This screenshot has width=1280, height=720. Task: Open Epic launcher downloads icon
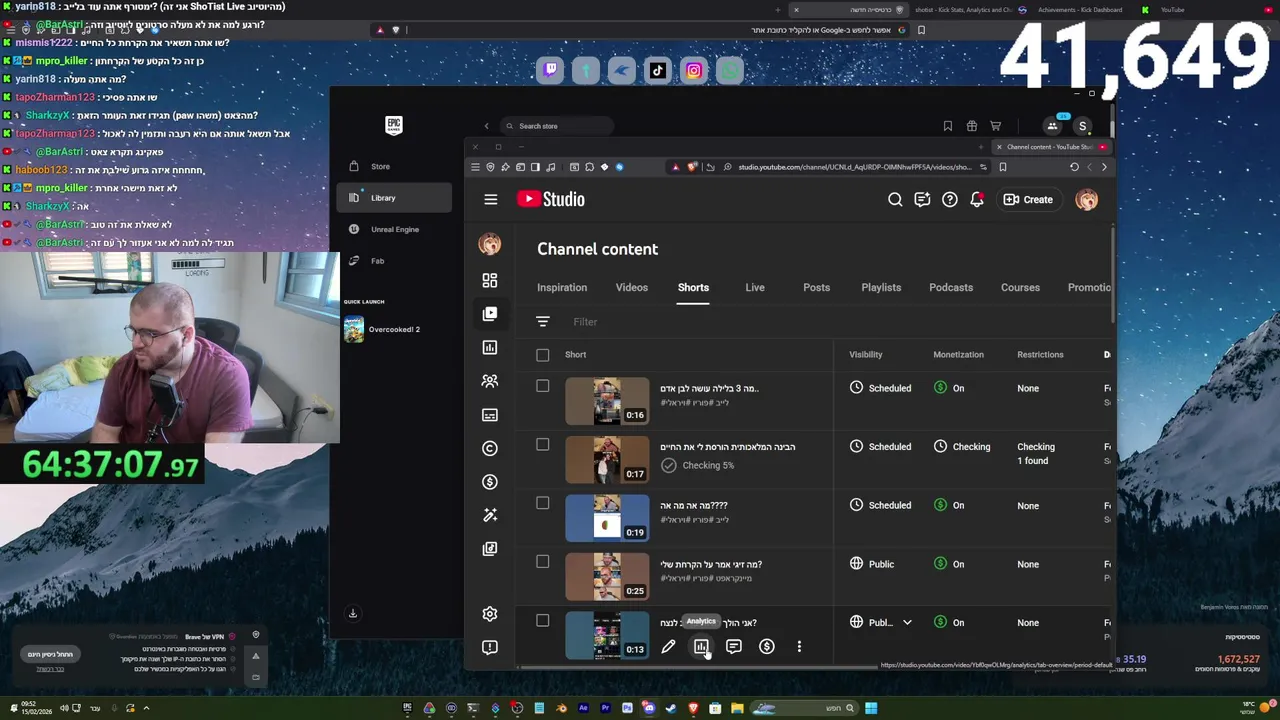point(353,614)
